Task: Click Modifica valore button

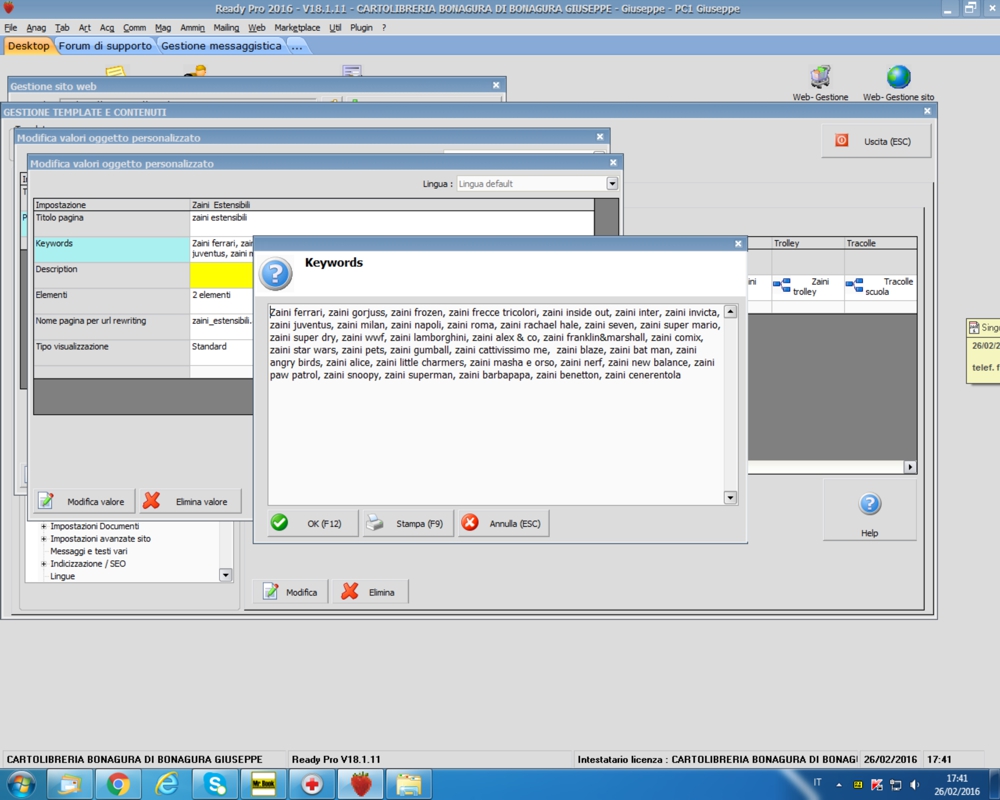Action: [x=84, y=501]
